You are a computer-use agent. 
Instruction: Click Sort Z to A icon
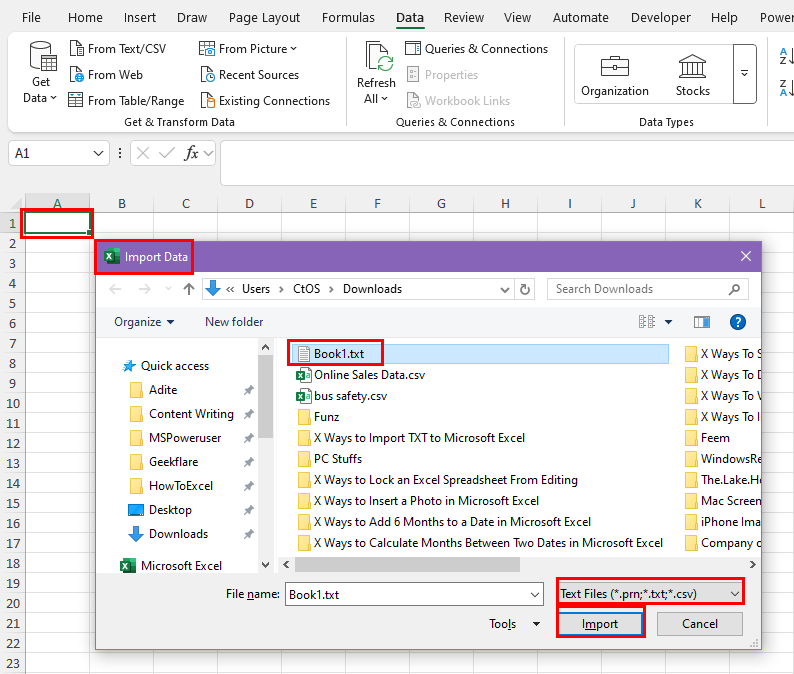pos(786,88)
